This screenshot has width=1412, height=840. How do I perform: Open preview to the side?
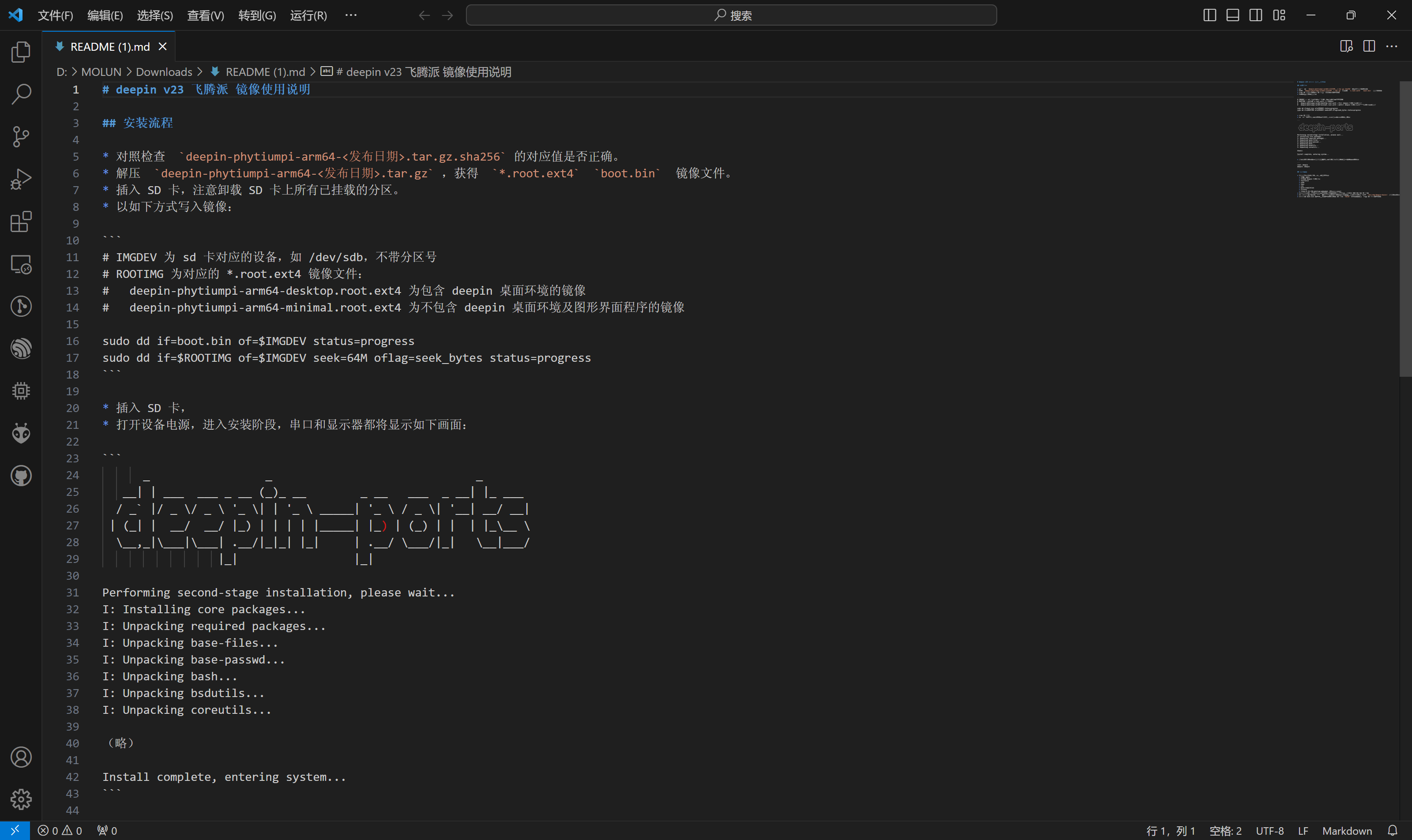pos(1346,46)
